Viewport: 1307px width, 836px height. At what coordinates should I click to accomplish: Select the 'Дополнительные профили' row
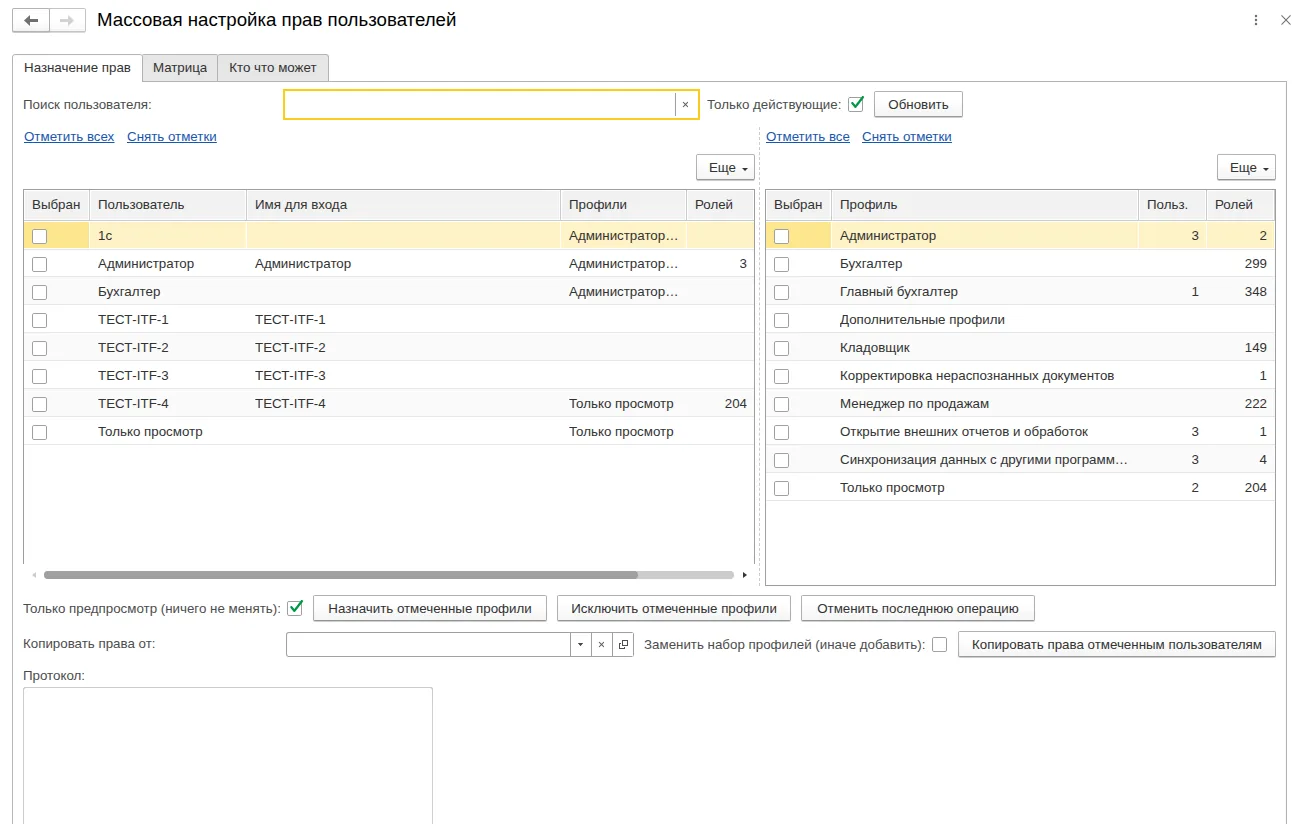pyautogui.click(x=1020, y=320)
